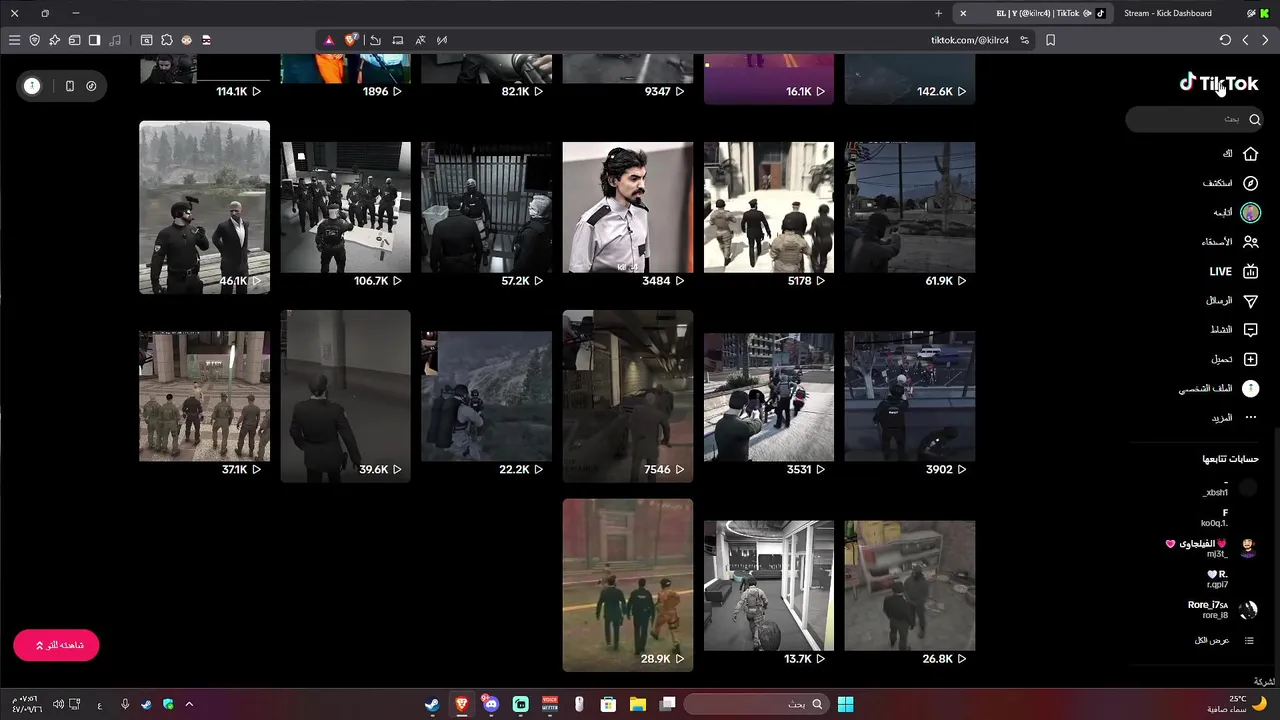Go forward using the right arrow
Image resolution: width=1280 pixels, height=720 pixels.
pos(1265,40)
